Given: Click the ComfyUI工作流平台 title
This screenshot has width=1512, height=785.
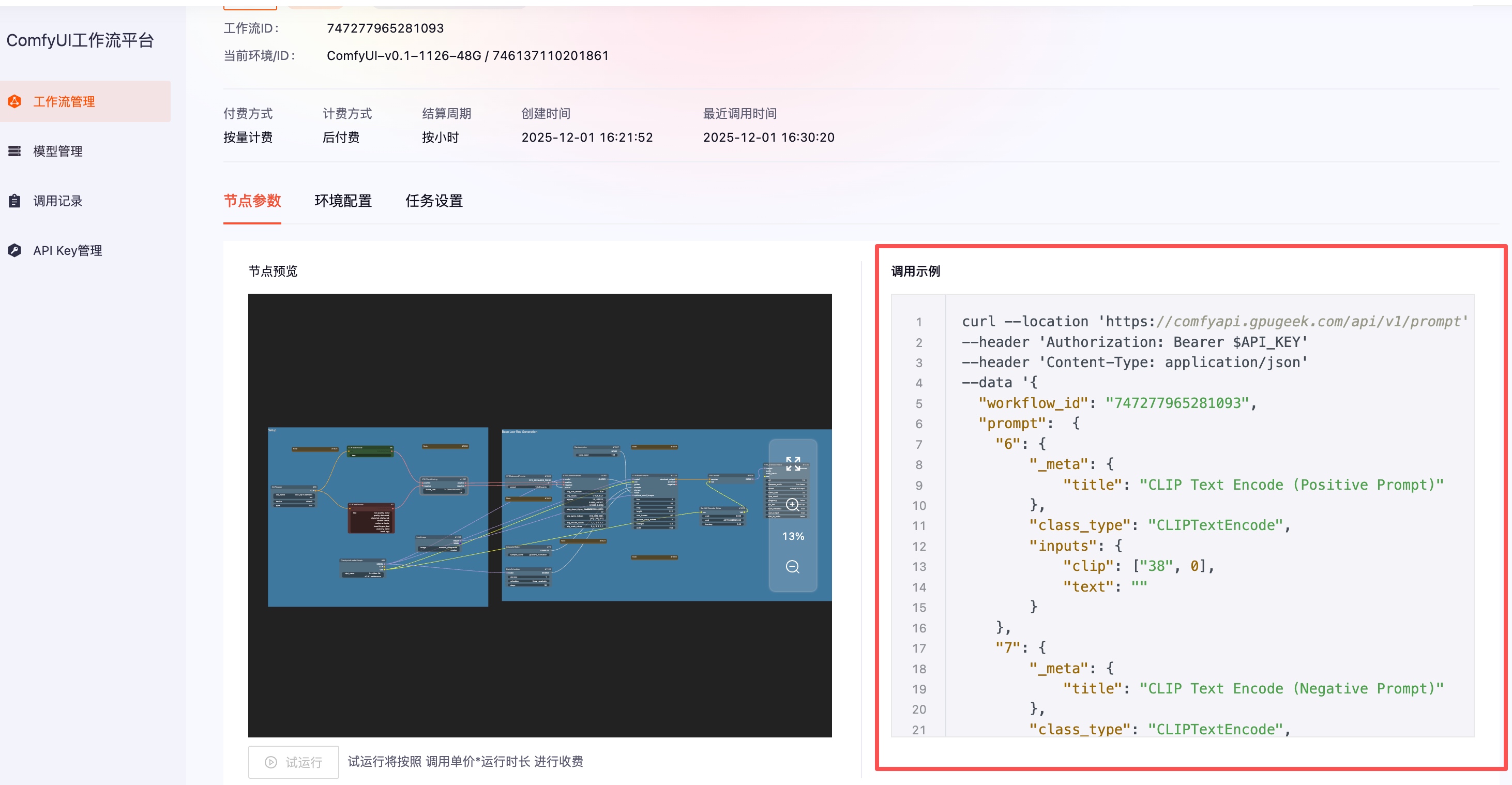Looking at the screenshot, I should click(x=80, y=40).
